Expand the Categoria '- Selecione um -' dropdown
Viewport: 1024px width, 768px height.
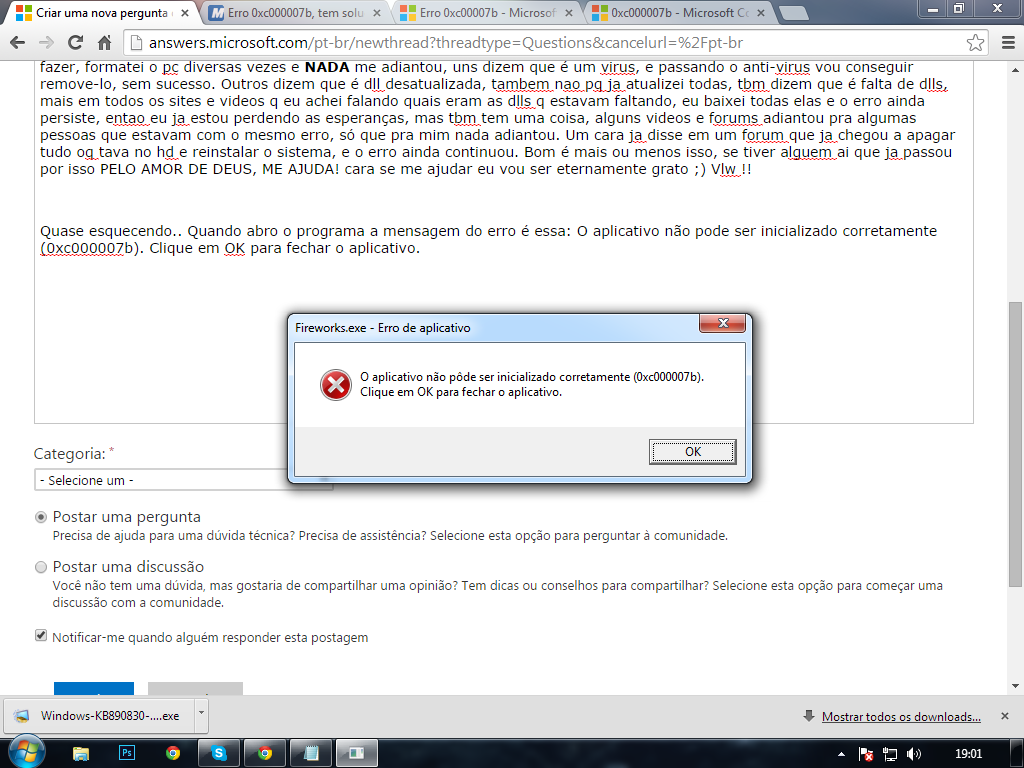(184, 480)
